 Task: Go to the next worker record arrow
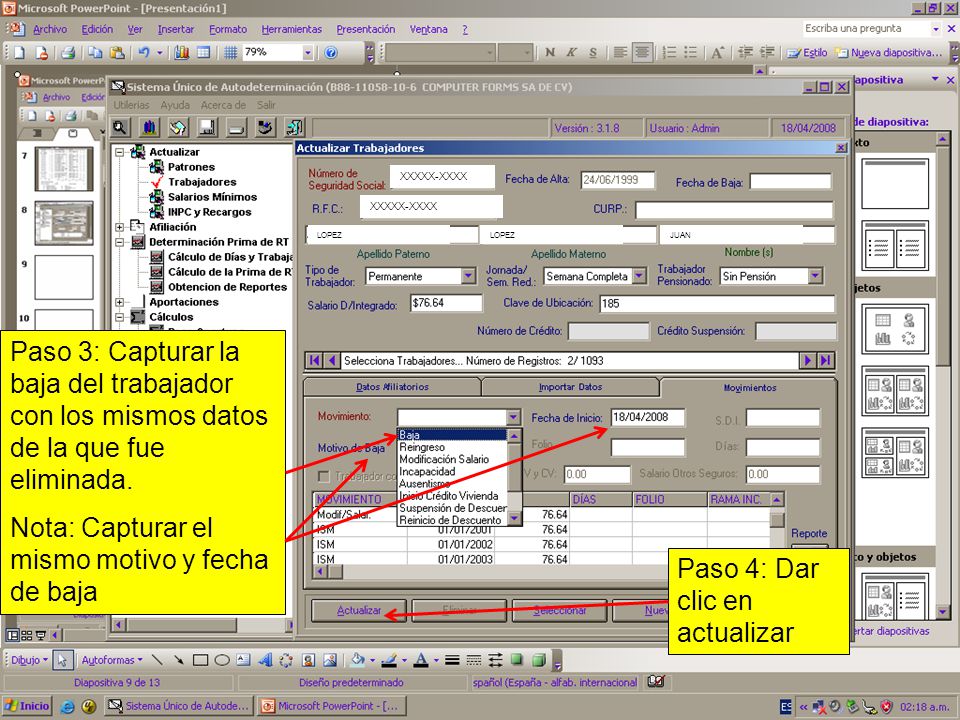tap(808, 361)
